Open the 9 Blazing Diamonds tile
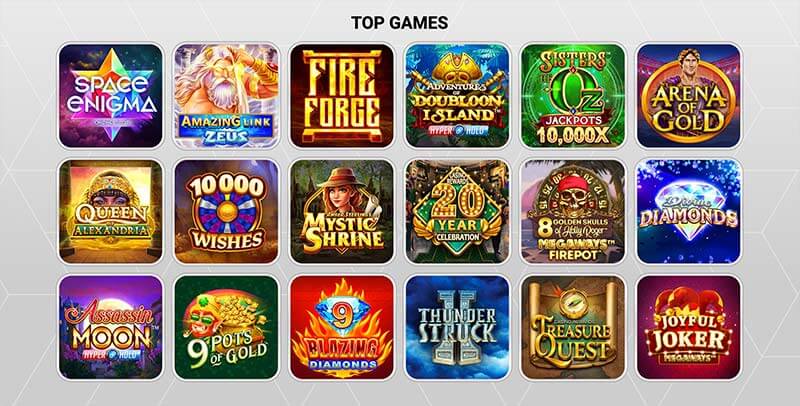The height and width of the screenshot is (406, 800). click(342, 327)
